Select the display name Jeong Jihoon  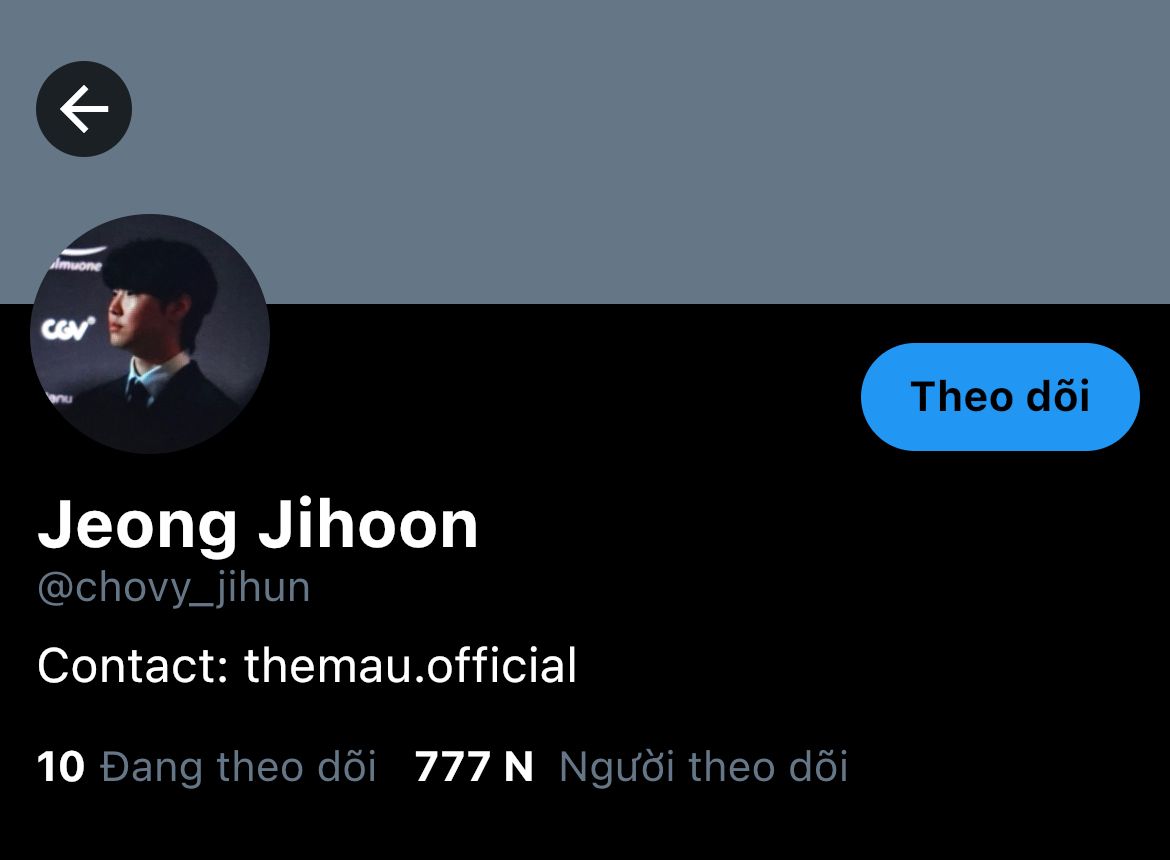tap(257, 525)
